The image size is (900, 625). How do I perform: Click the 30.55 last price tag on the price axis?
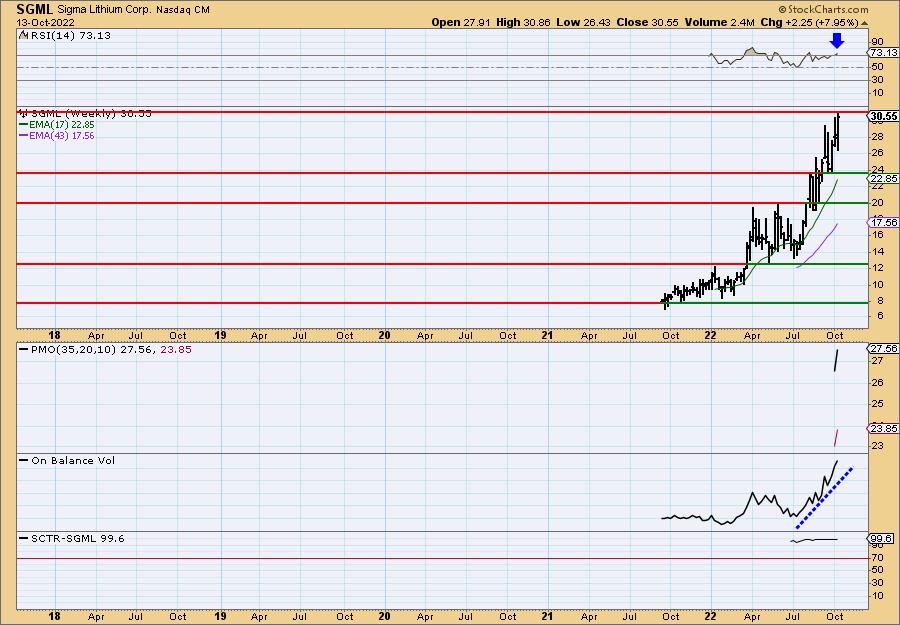pyautogui.click(x=884, y=116)
